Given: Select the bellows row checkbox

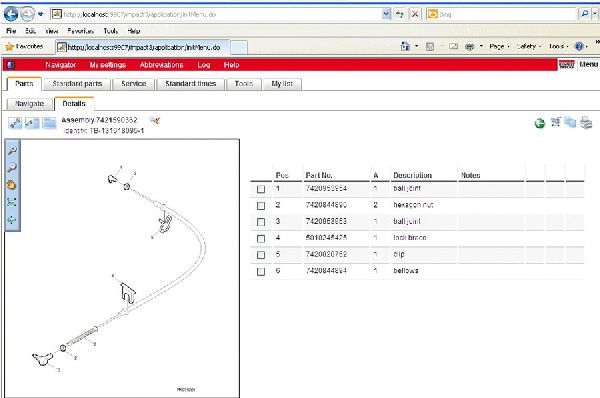Looking at the screenshot, I should (261, 272).
